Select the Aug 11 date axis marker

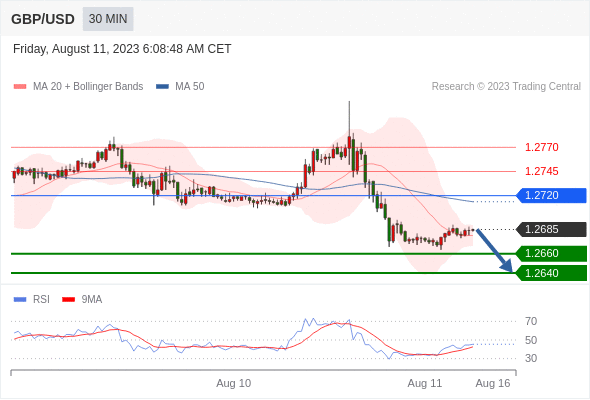pos(424,383)
